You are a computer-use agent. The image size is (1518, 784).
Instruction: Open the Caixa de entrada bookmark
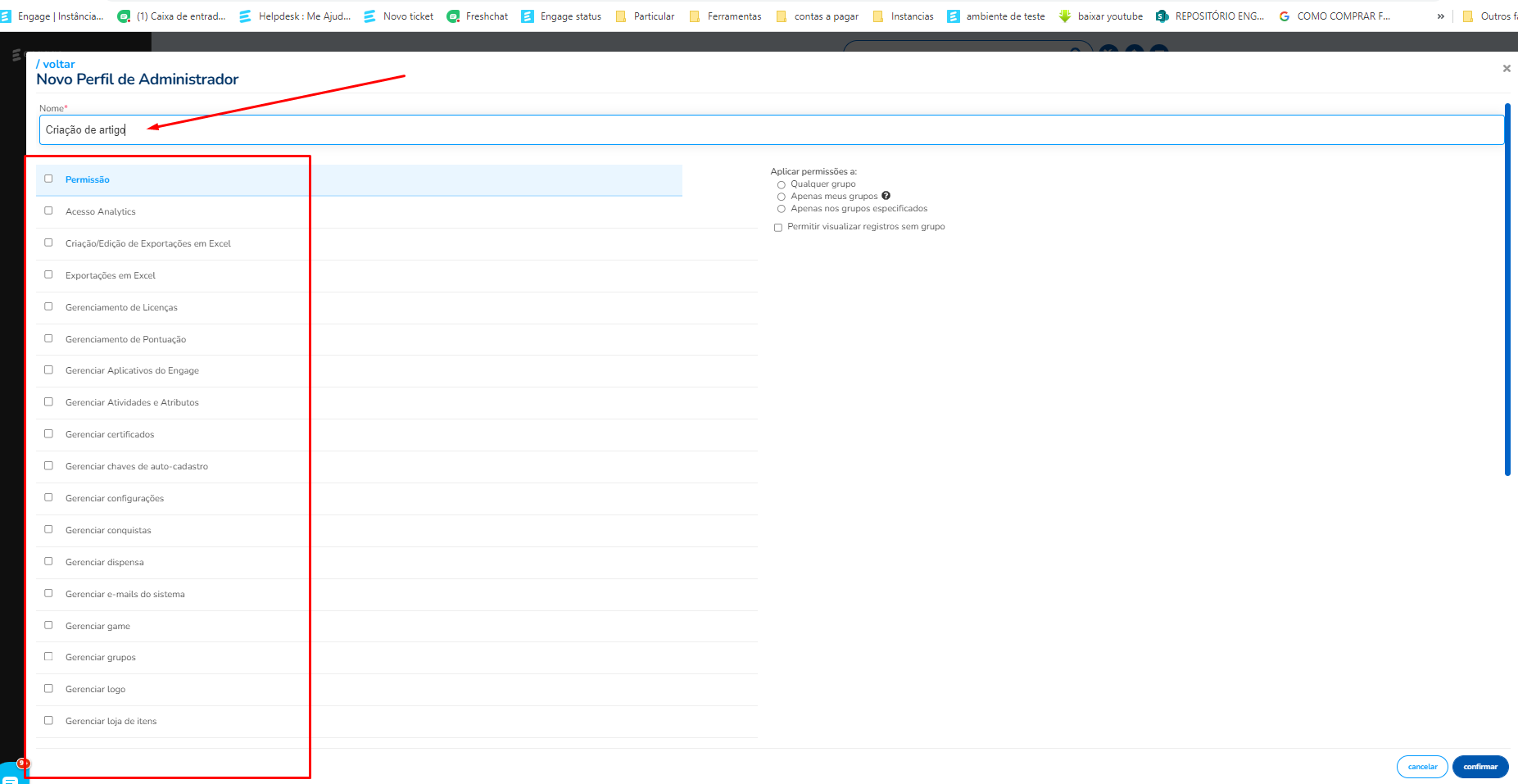(x=171, y=16)
